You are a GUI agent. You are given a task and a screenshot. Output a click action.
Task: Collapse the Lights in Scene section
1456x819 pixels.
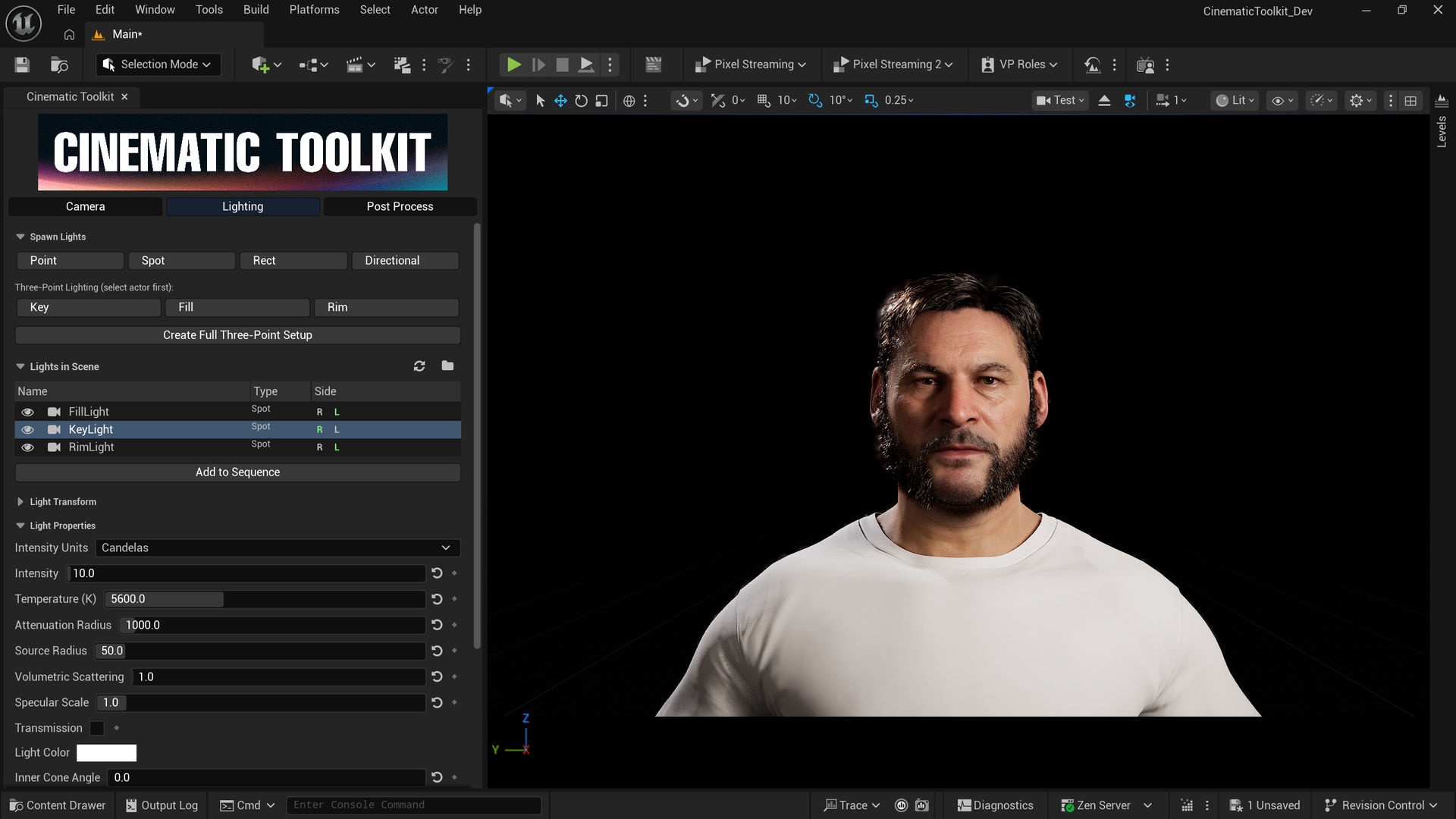[20, 366]
